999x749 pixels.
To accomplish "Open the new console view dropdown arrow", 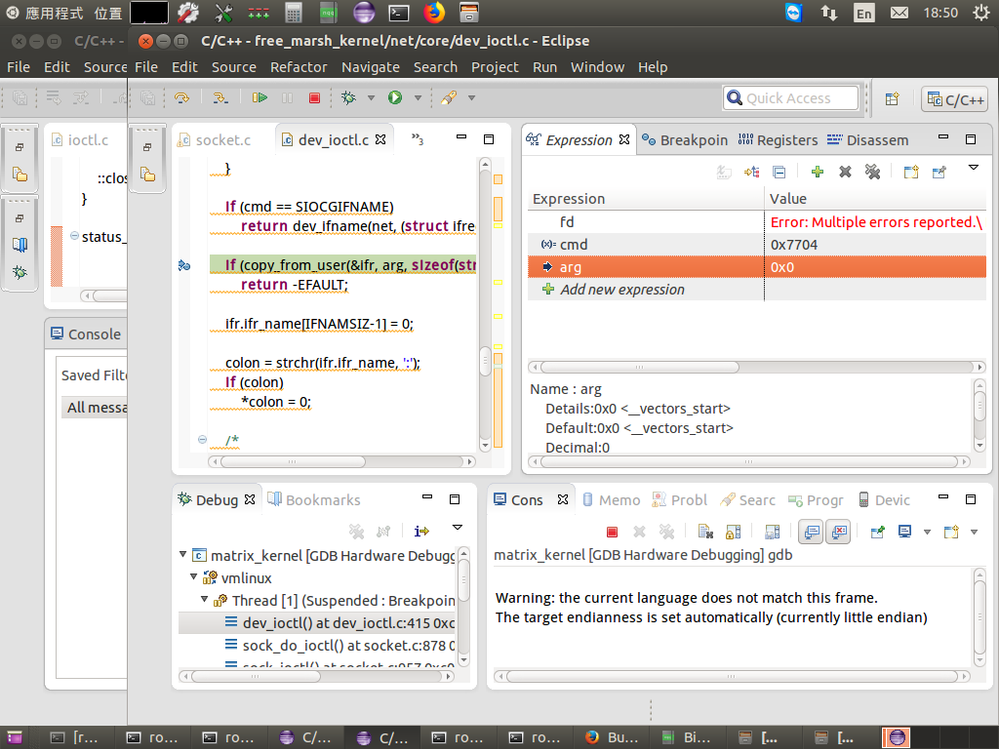I will [974, 532].
